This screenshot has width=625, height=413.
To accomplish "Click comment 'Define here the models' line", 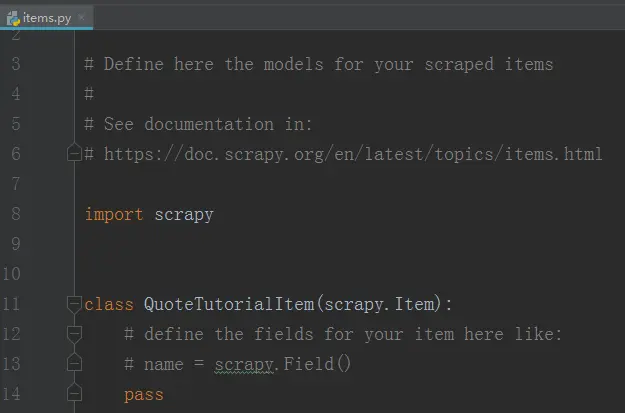I will click(x=318, y=64).
